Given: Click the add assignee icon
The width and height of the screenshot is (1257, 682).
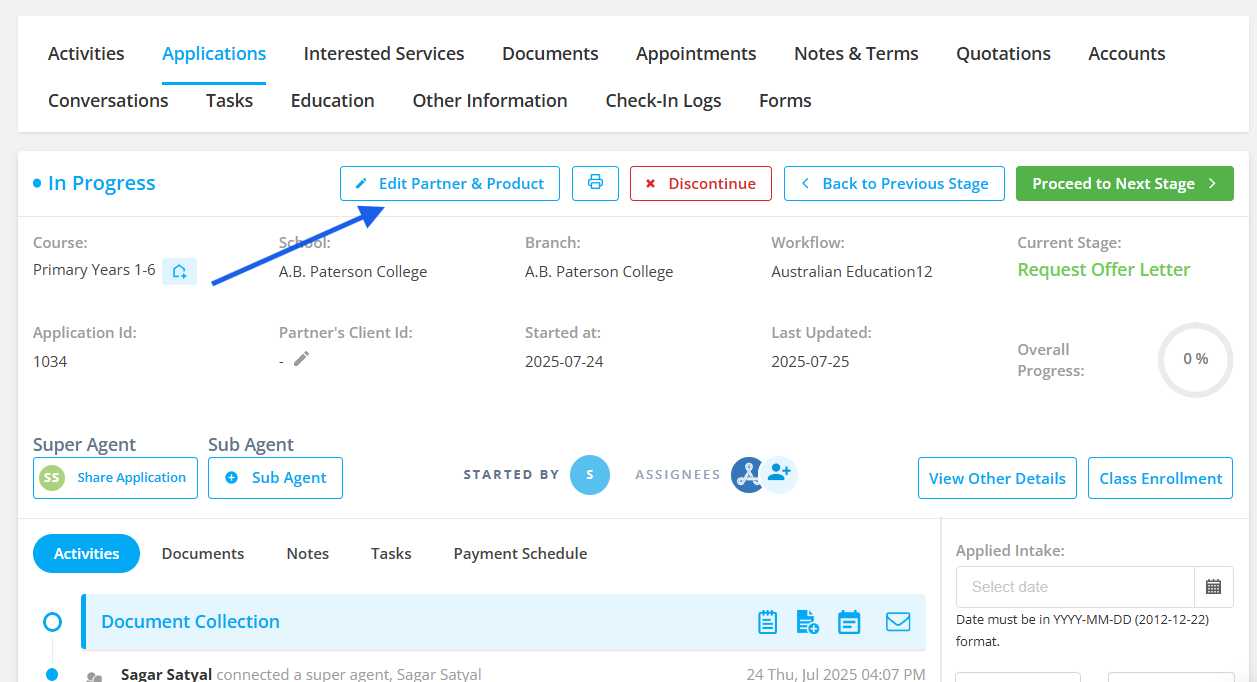Looking at the screenshot, I should tap(779, 473).
